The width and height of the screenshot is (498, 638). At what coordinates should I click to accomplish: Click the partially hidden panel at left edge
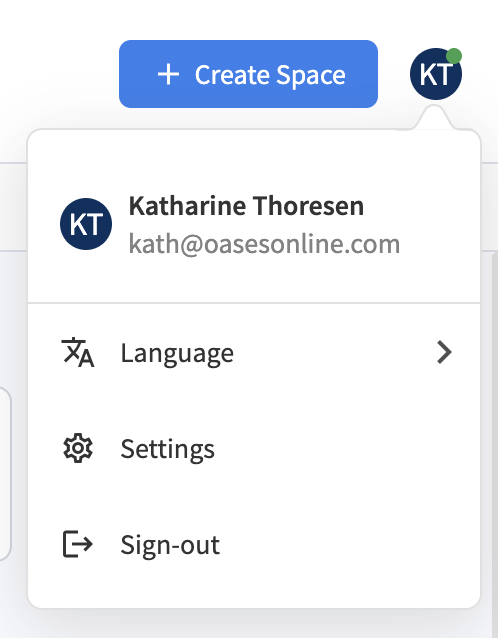(5, 474)
